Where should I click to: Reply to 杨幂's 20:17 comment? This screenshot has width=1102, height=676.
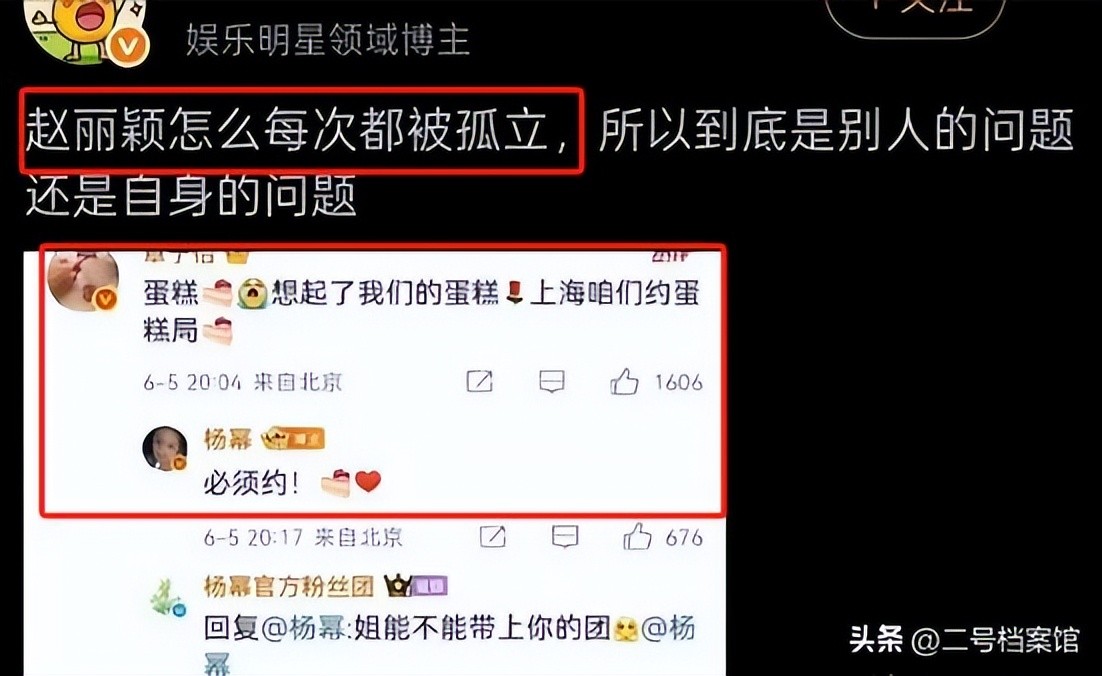click(564, 537)
